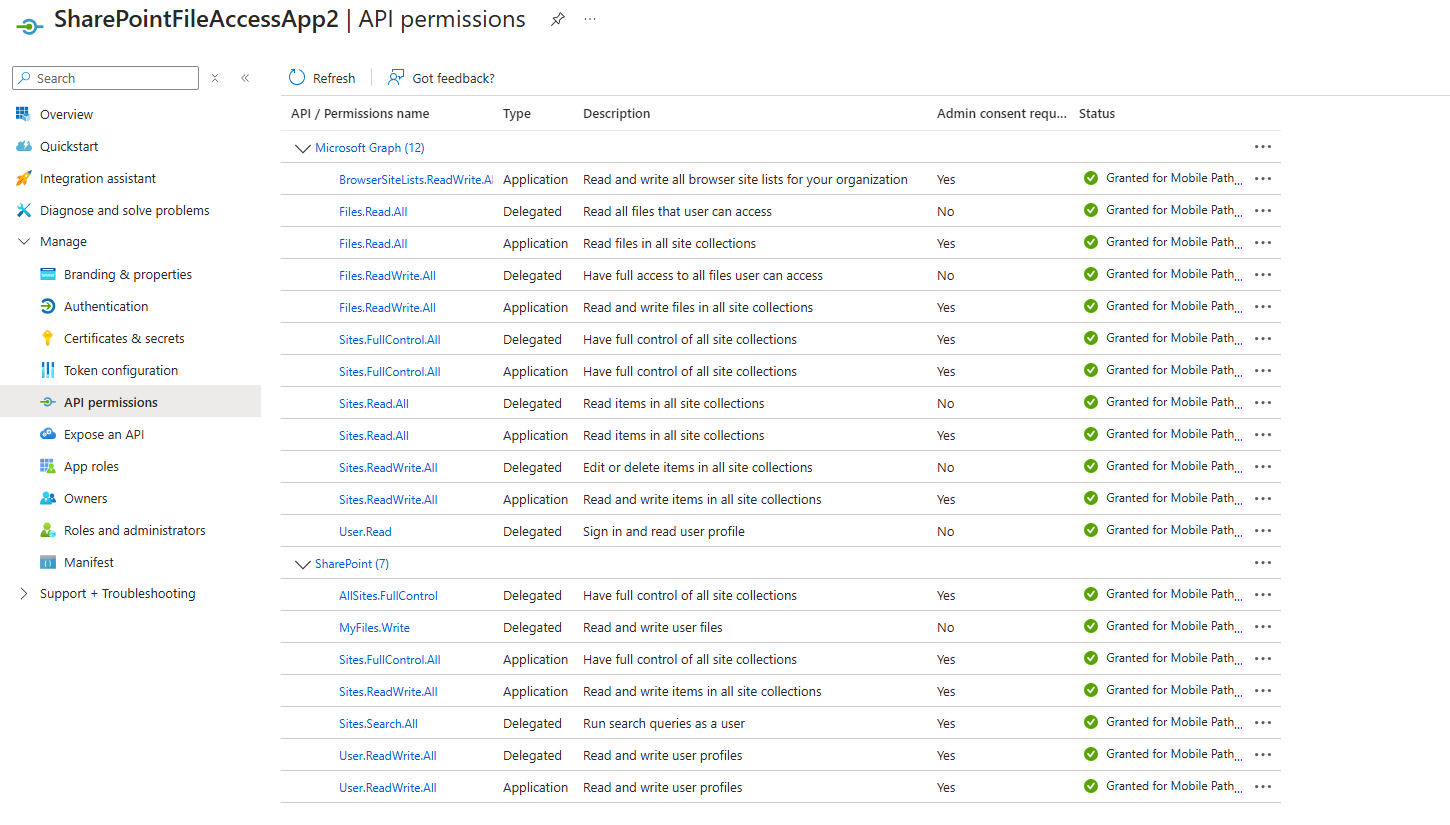
Task: Click 'Read all files that user can access' text
Action: [677, 212]
